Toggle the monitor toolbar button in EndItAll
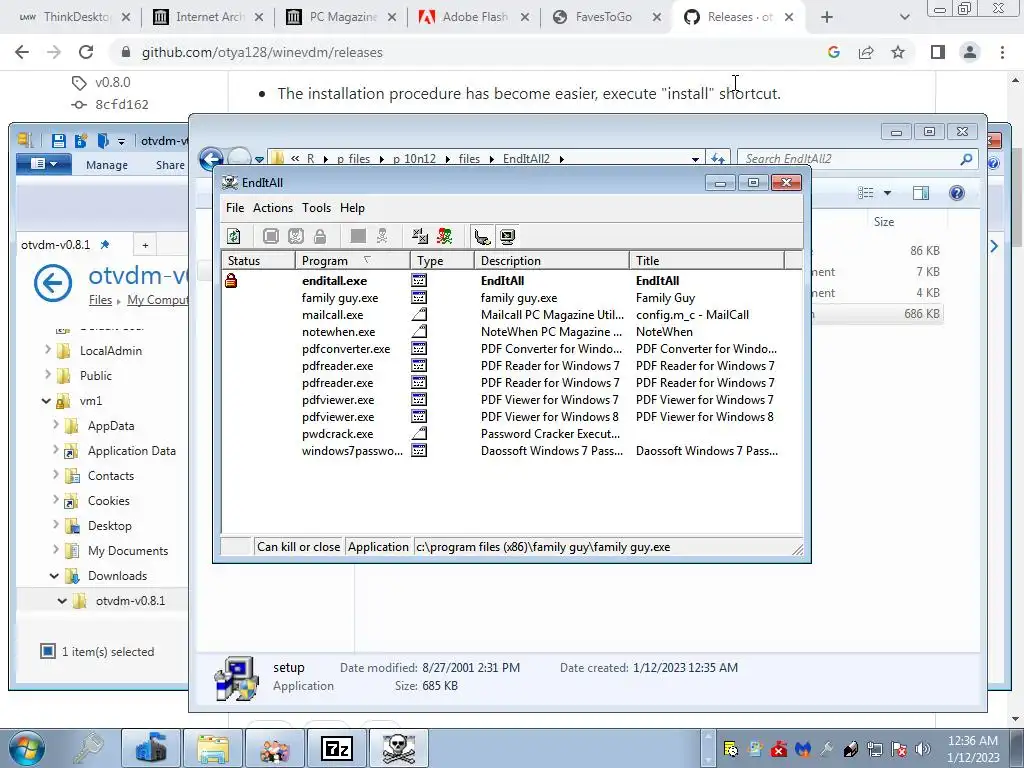 pyautogui.click(x=507, y=236)
